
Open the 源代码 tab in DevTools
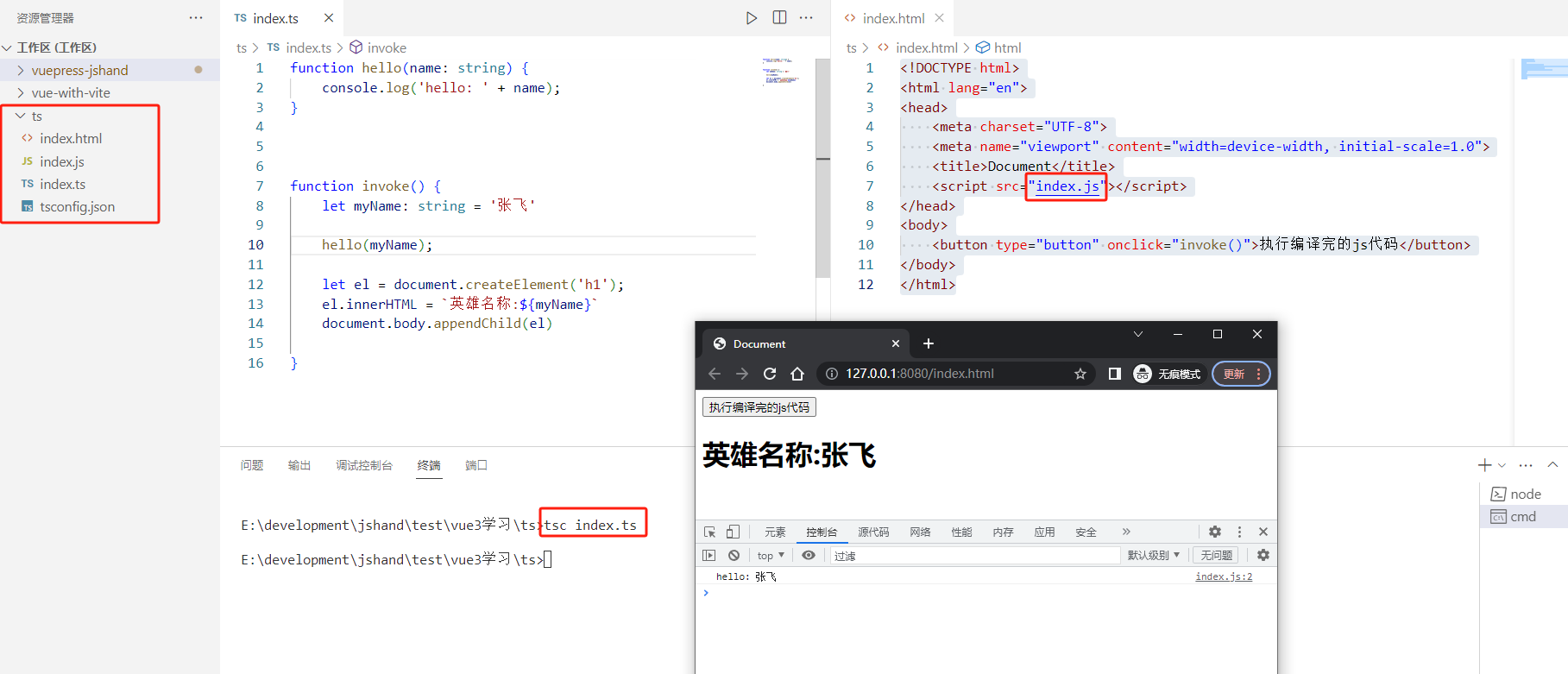pyautogui.click(x=873, y=532)
